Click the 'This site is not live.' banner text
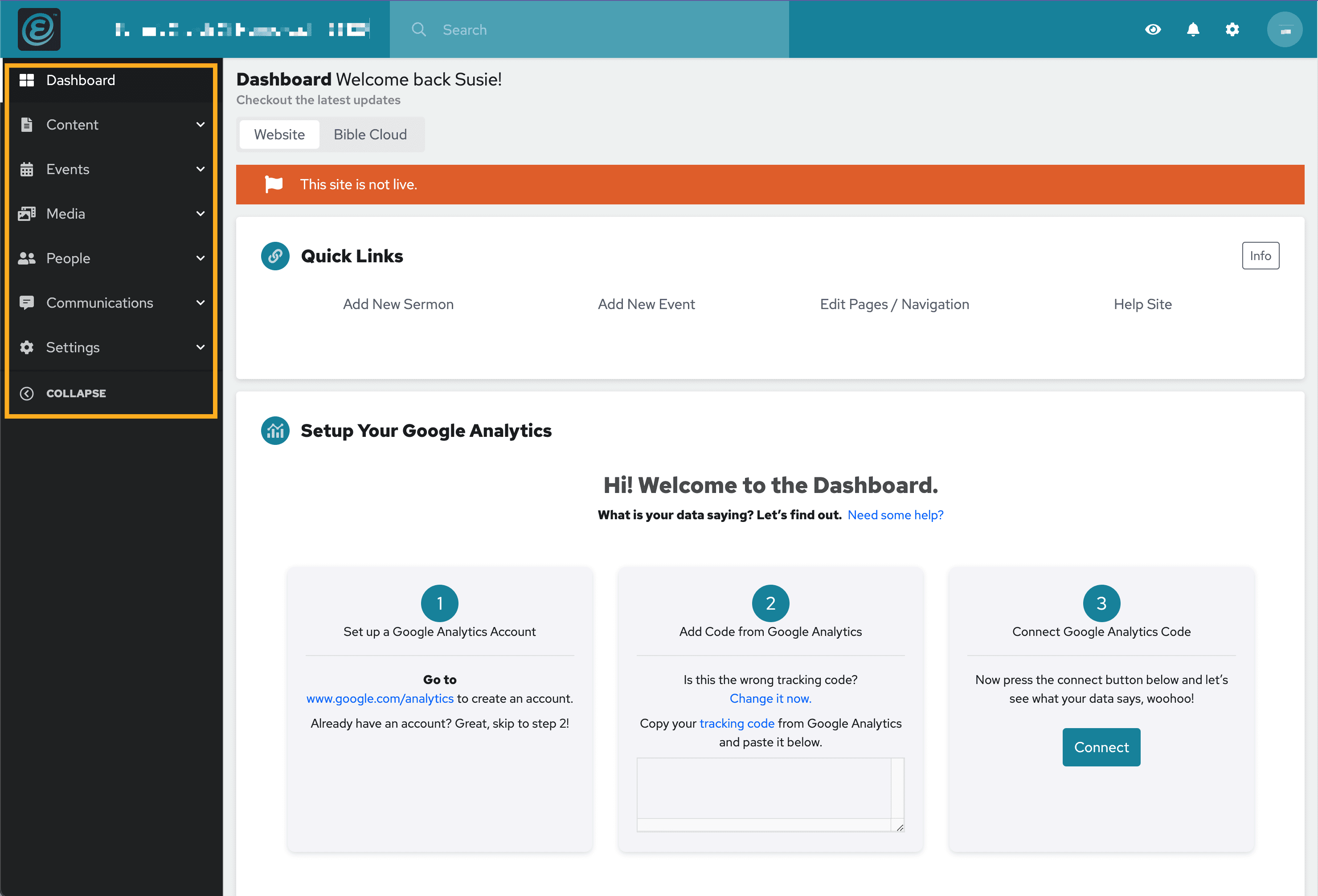1318x896 pixels. [x=358, y=184]
